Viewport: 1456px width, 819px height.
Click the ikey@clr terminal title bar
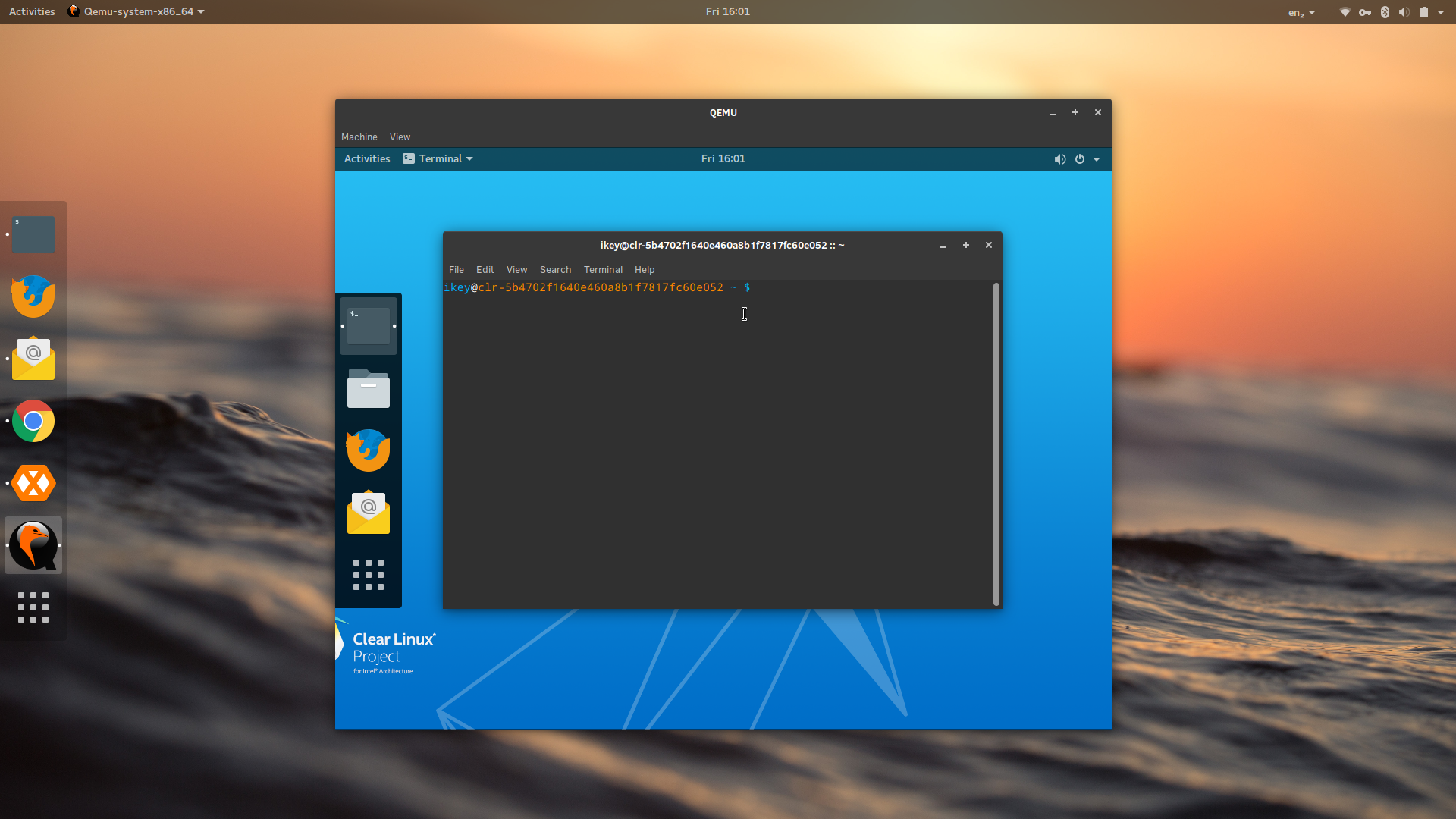point(722,246)
